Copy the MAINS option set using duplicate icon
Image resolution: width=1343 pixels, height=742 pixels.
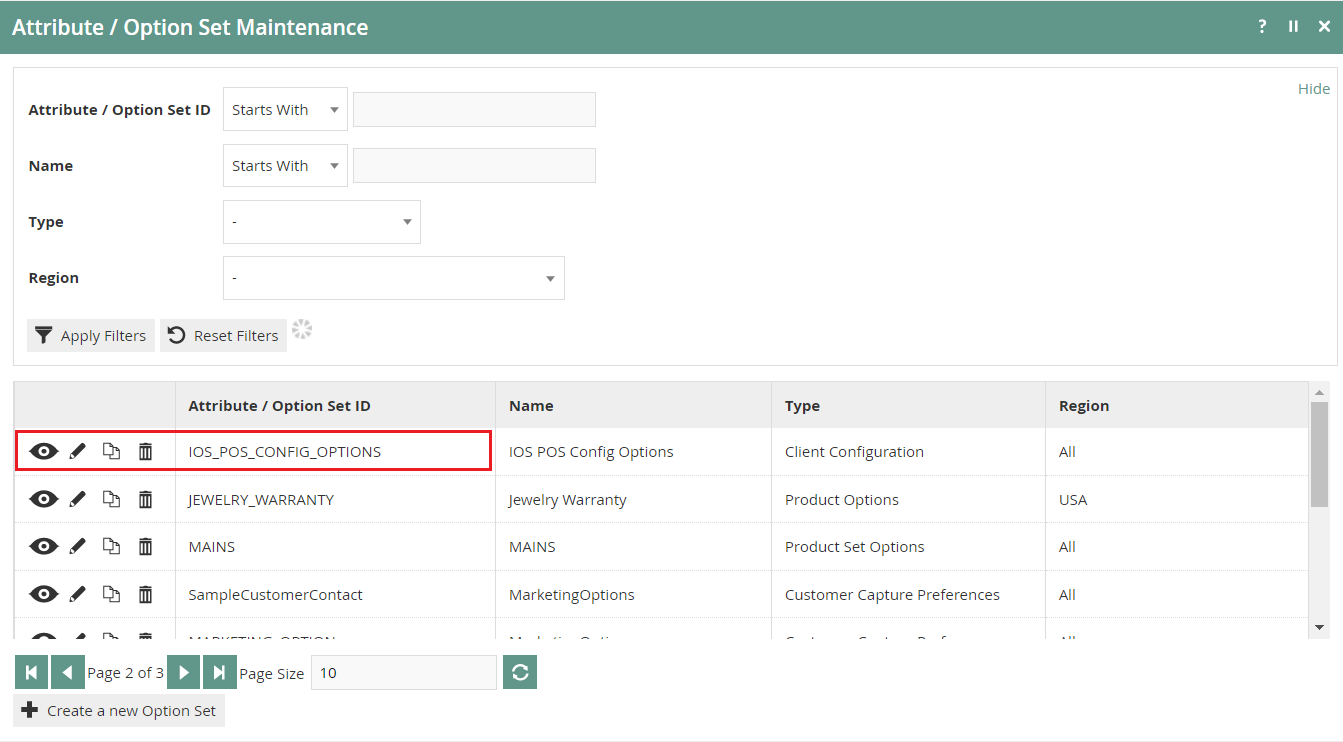pyautogui.click(x=111, y=546)
